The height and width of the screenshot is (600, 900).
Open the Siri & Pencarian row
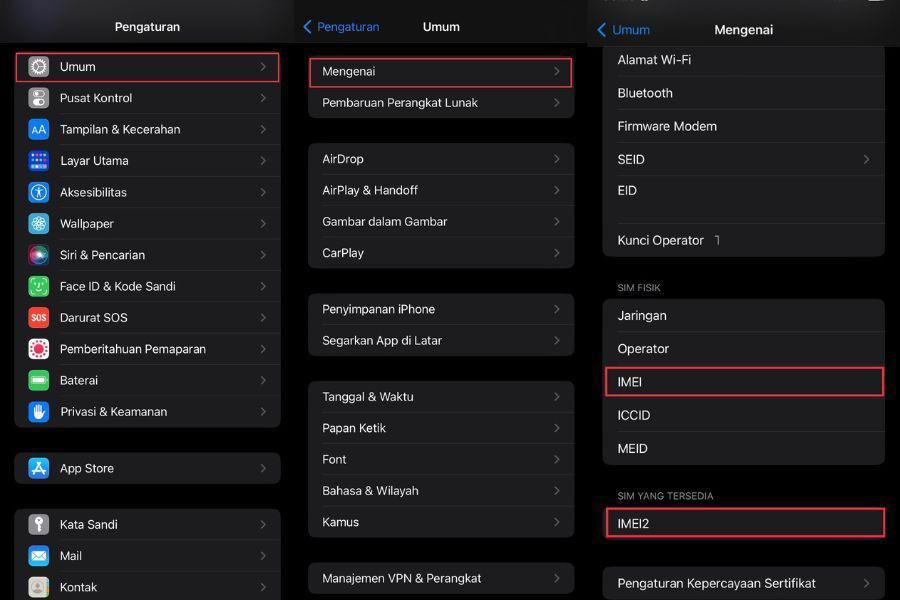(x=148, y=255)
